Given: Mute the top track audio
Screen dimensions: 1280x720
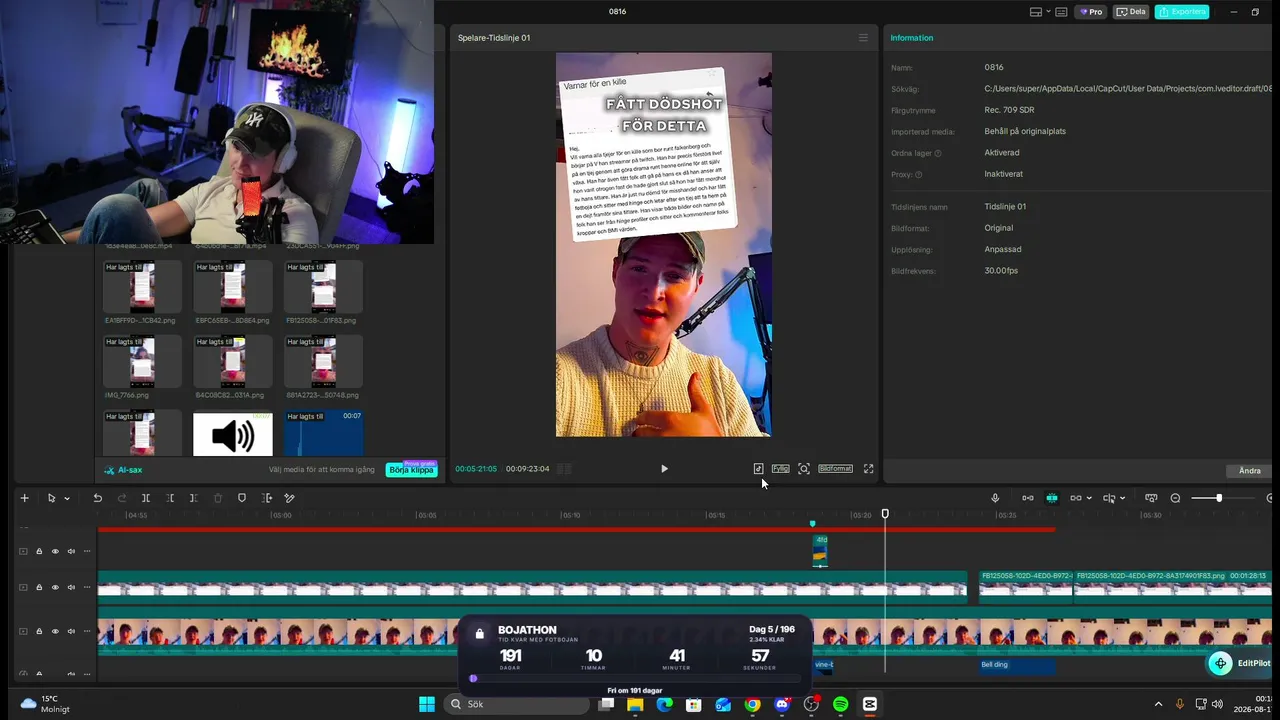Looking at the screenshot, I should click(71, 551).
